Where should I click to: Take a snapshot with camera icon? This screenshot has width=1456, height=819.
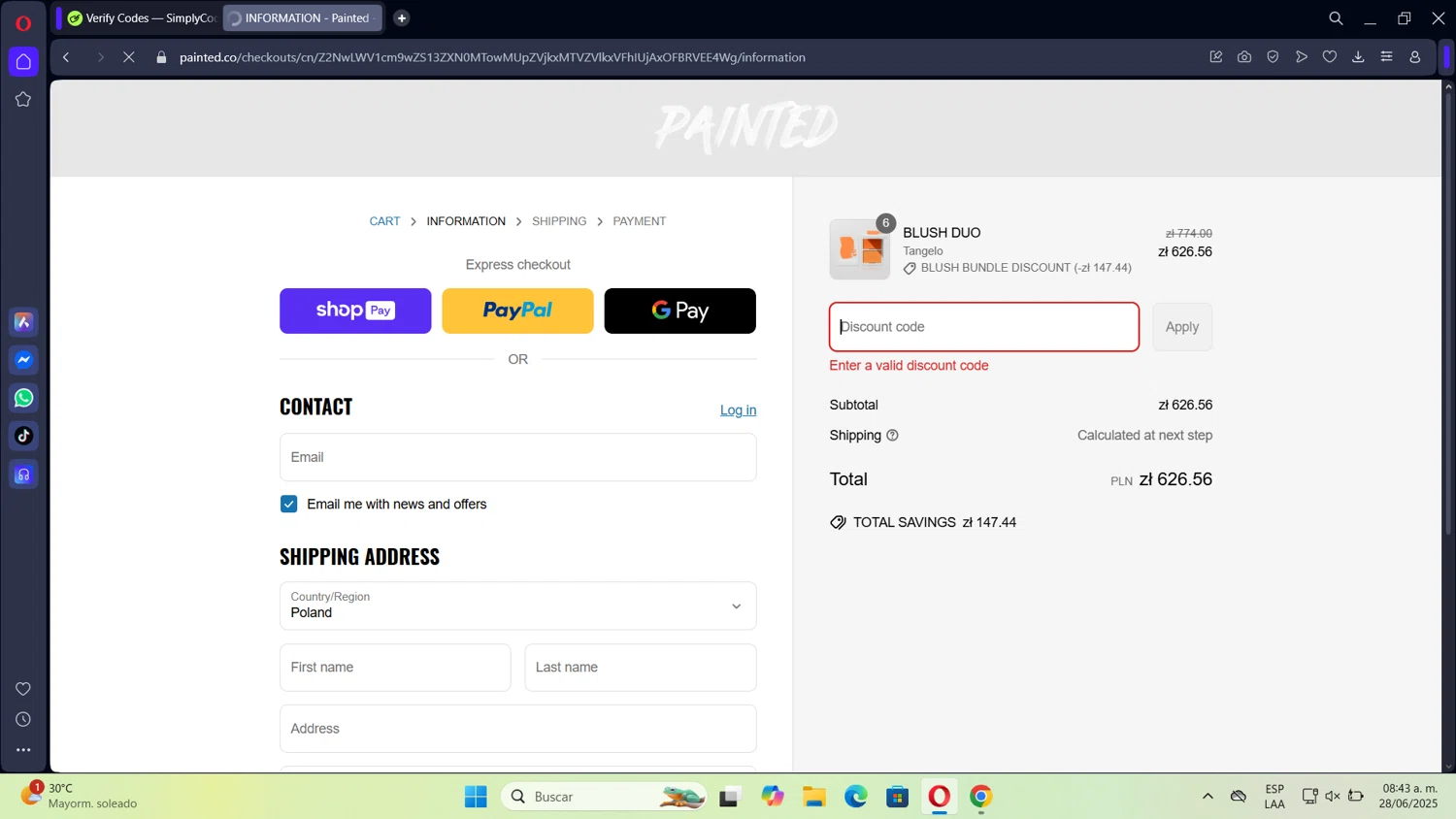[x=1244, y=57]
